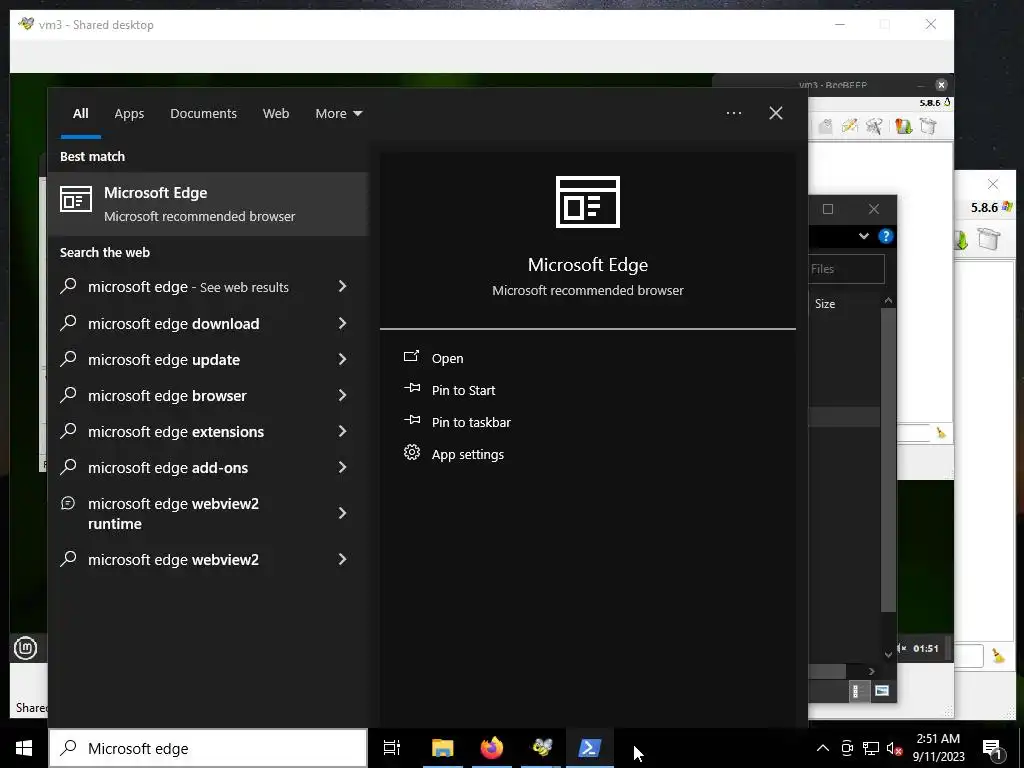Screen dimensions: 1024x768
Task: Expand arrow for 'microsoft edge update'
Action: 342,359
